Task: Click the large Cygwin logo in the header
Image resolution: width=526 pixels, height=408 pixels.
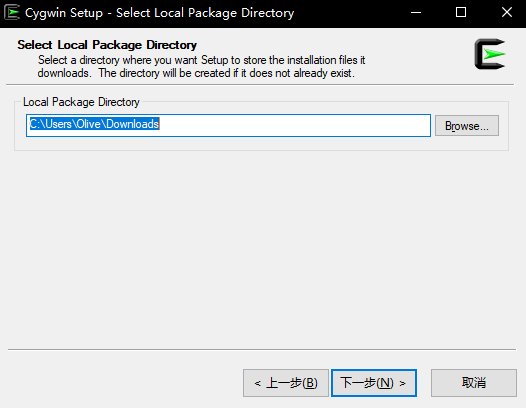Action: point(490,54)
